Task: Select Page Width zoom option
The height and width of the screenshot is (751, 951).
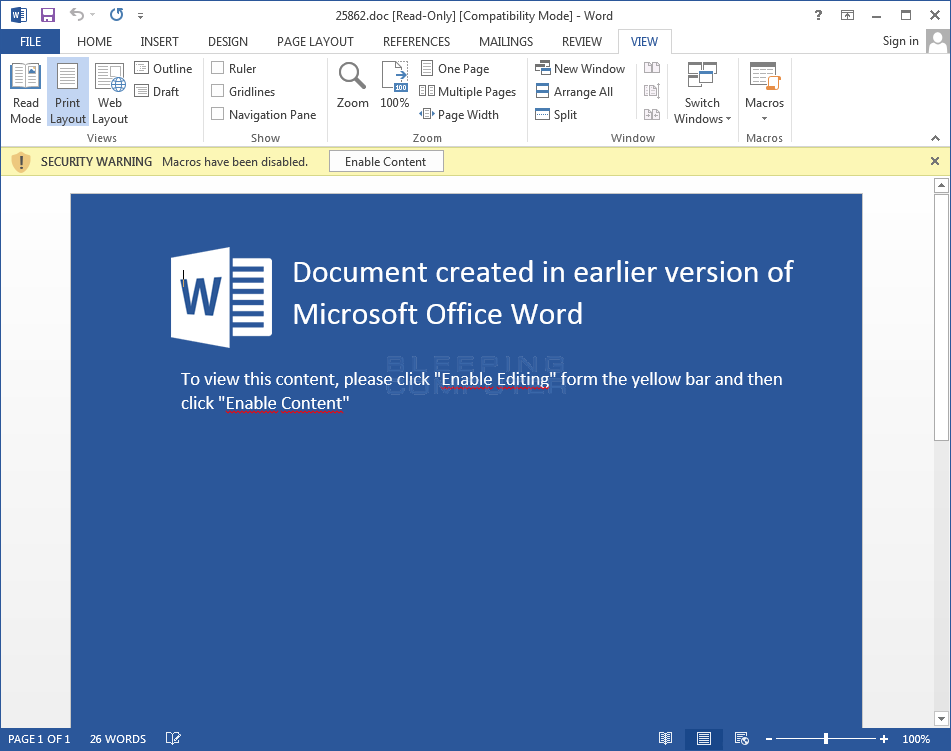Action: pyautogui.click(x=459, y=115)
